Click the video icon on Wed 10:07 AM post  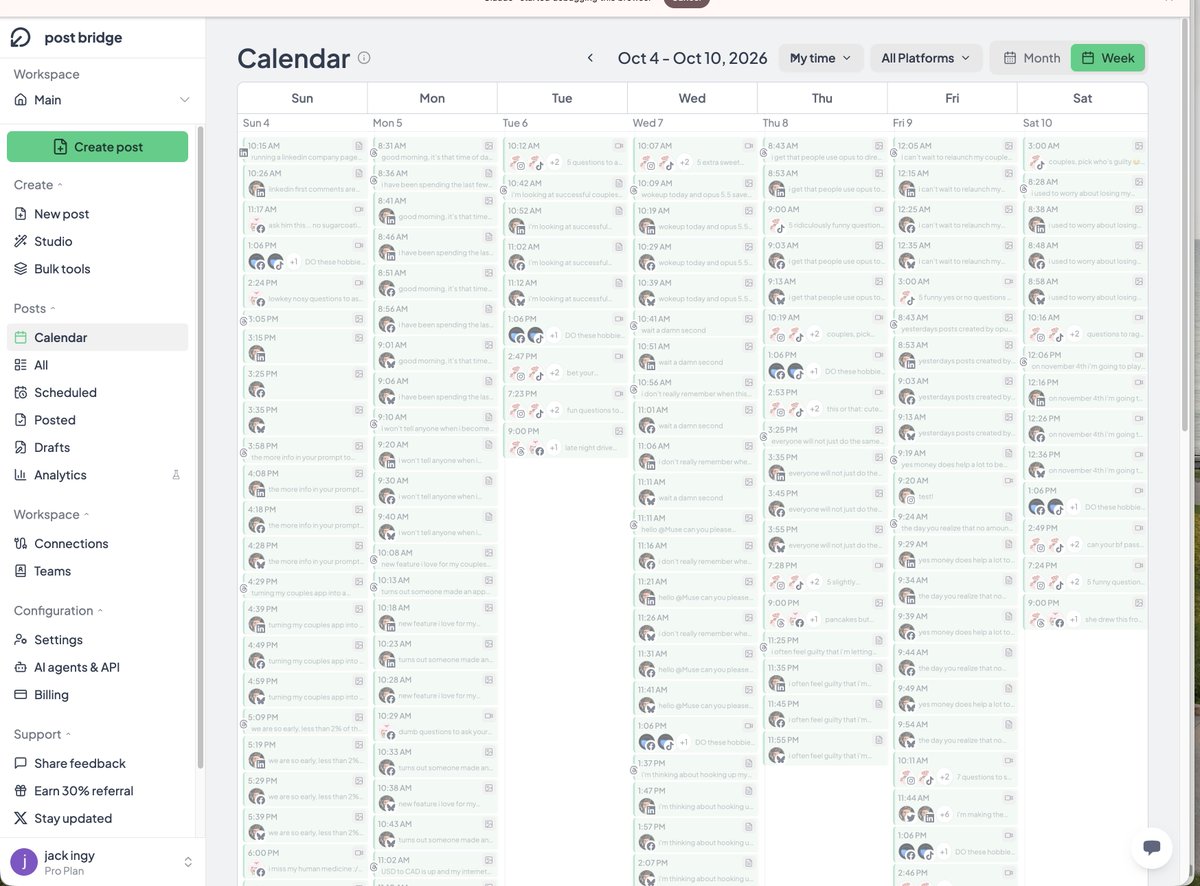pos(749,146)
